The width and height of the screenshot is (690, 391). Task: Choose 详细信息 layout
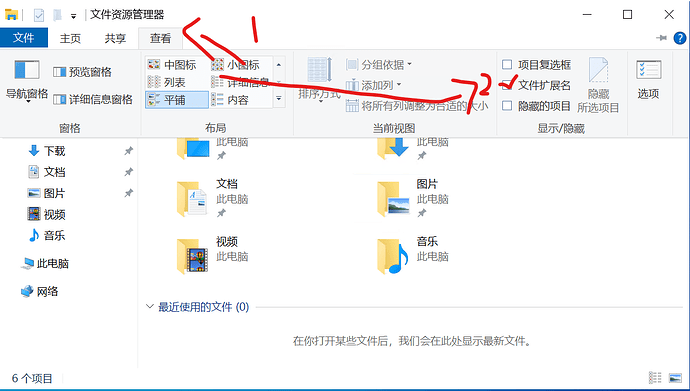point(240,82)
